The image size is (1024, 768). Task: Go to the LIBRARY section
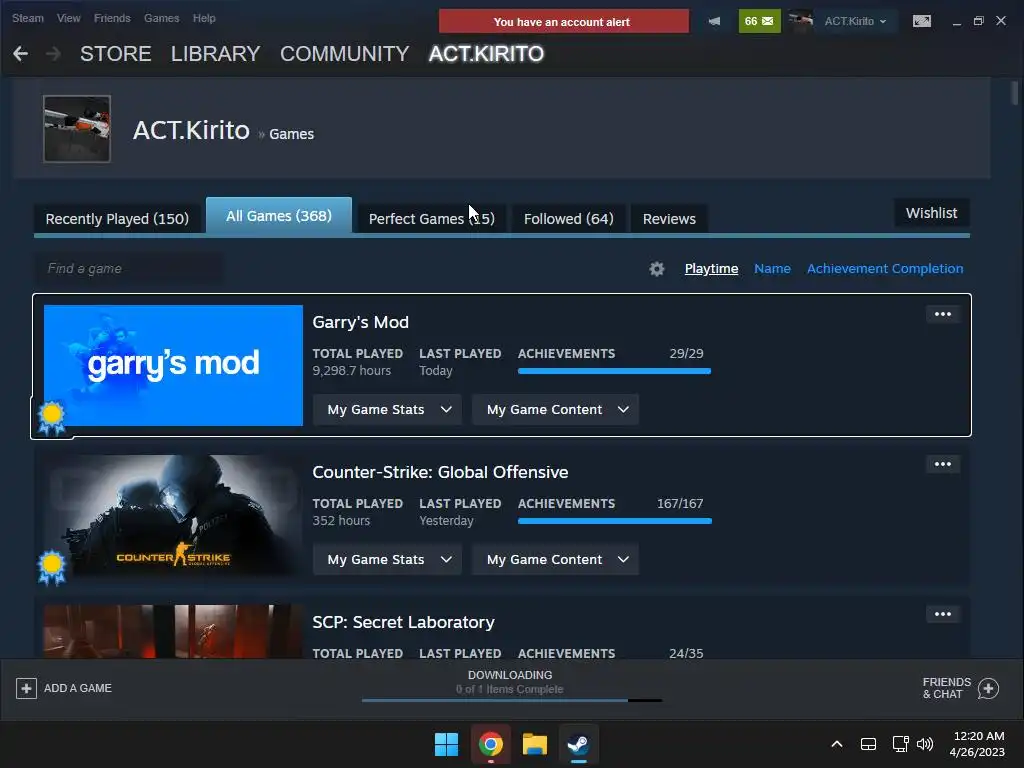216,54
